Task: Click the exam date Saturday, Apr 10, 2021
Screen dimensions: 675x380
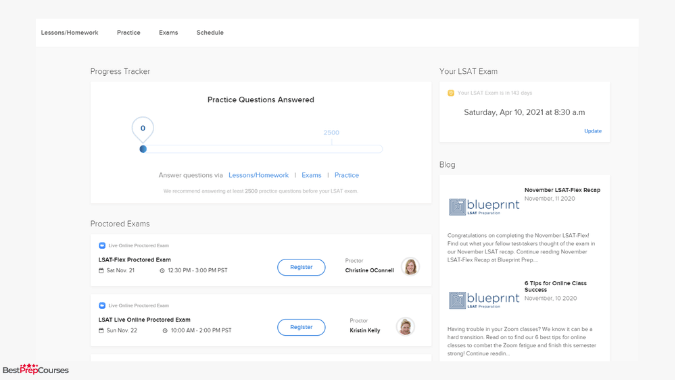Action: click(x=524, y=112)
